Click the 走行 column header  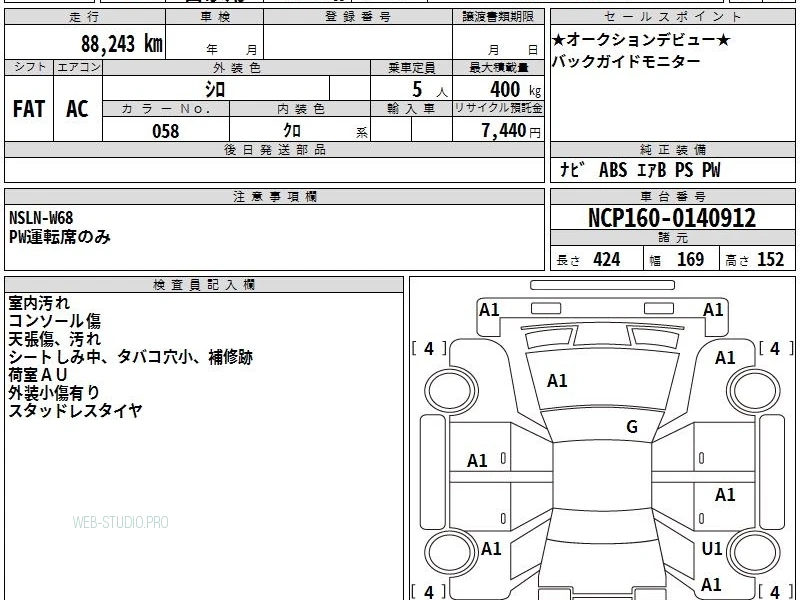84,17
